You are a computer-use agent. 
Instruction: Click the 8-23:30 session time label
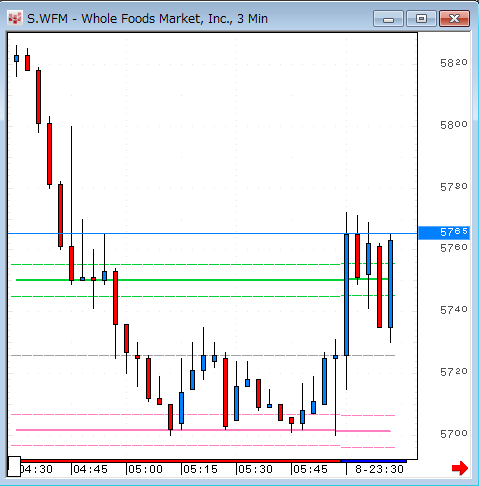(379, 469)
